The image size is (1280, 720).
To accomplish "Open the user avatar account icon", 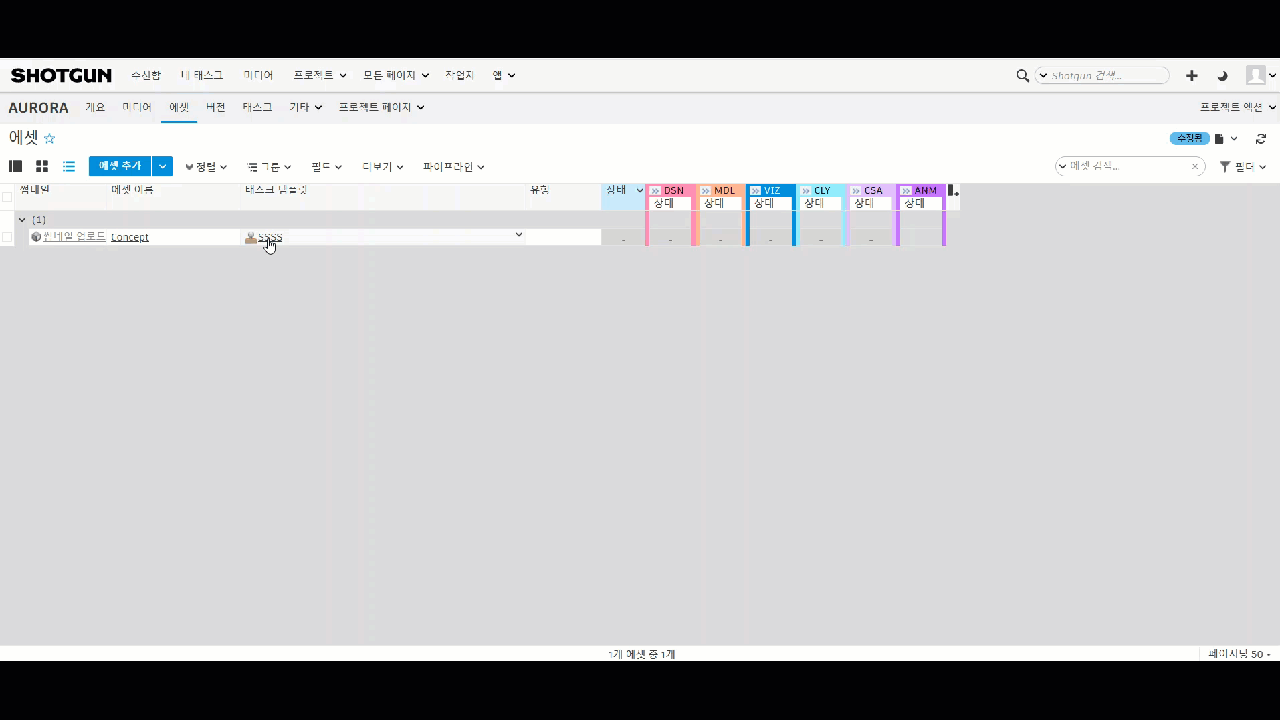I will (x=1258, y=75).
